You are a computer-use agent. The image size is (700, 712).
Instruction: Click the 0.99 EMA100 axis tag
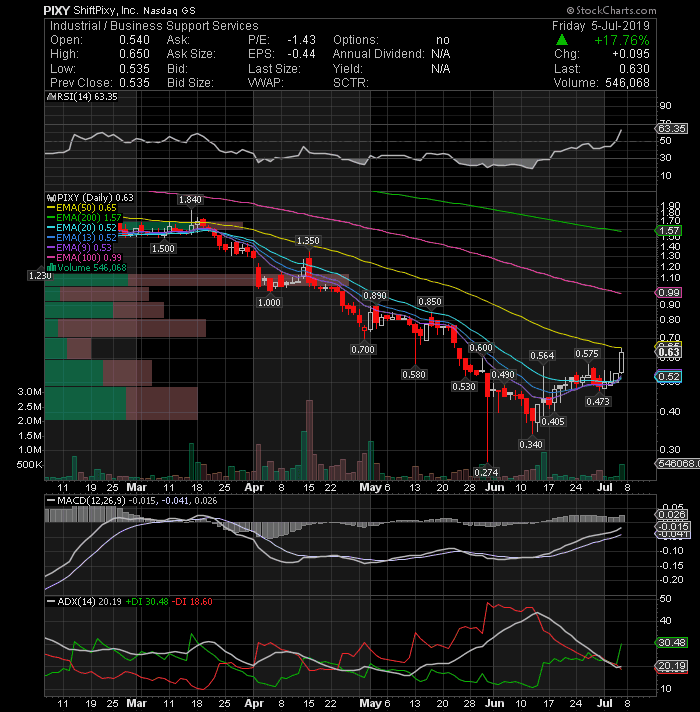tap(668, 293)
